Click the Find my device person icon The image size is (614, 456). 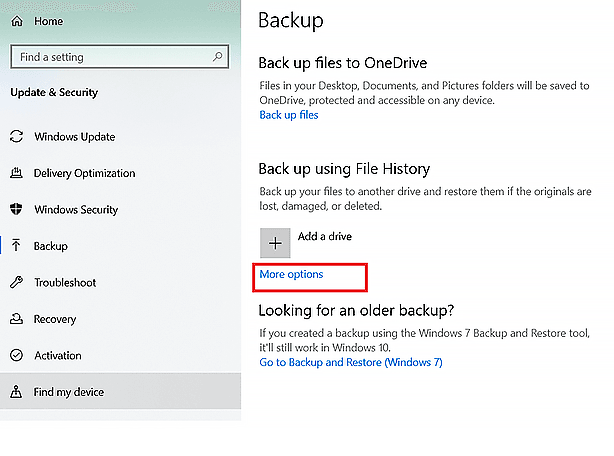click(16, 392)
